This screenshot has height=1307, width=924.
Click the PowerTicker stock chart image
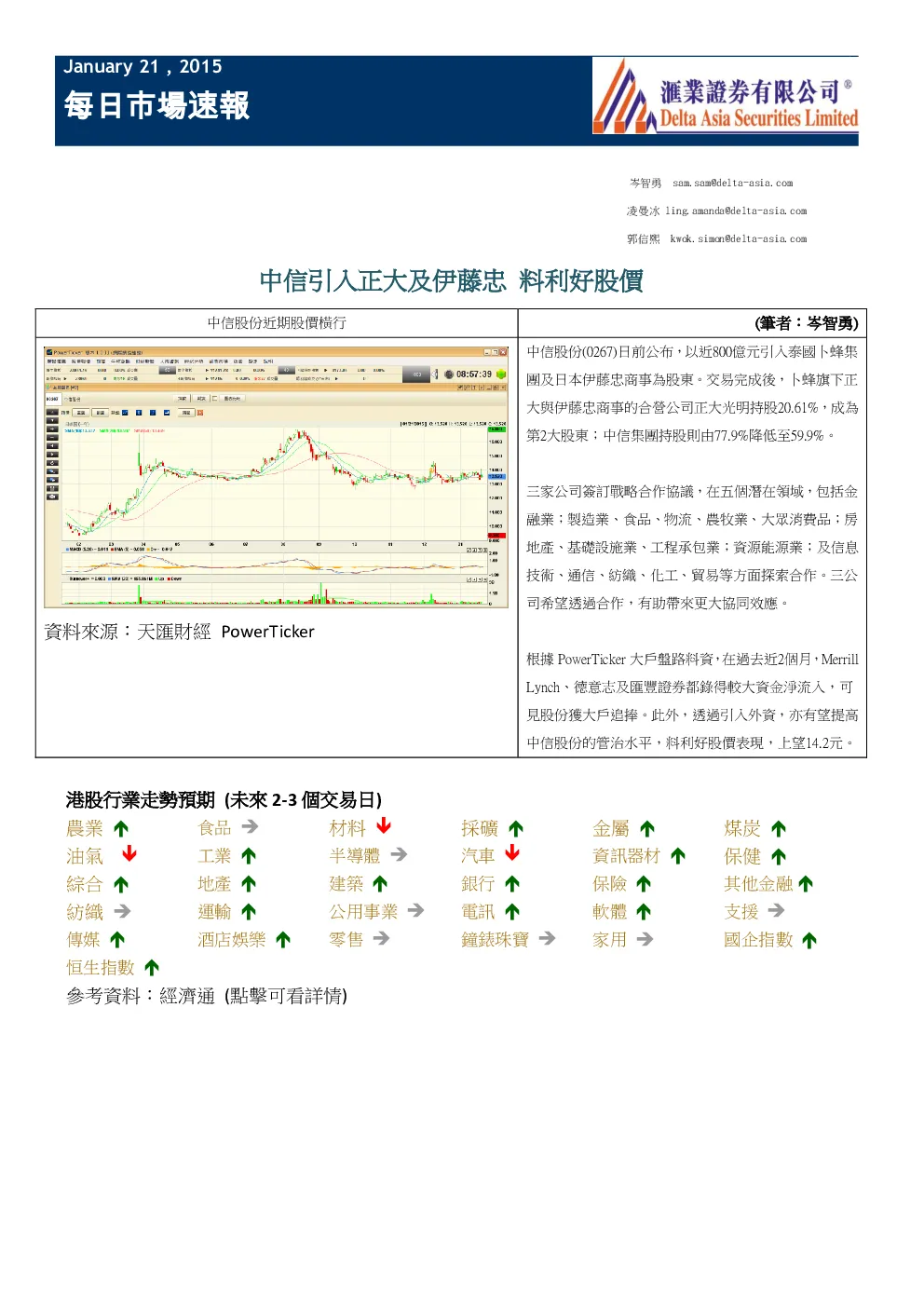coord(277,477)
